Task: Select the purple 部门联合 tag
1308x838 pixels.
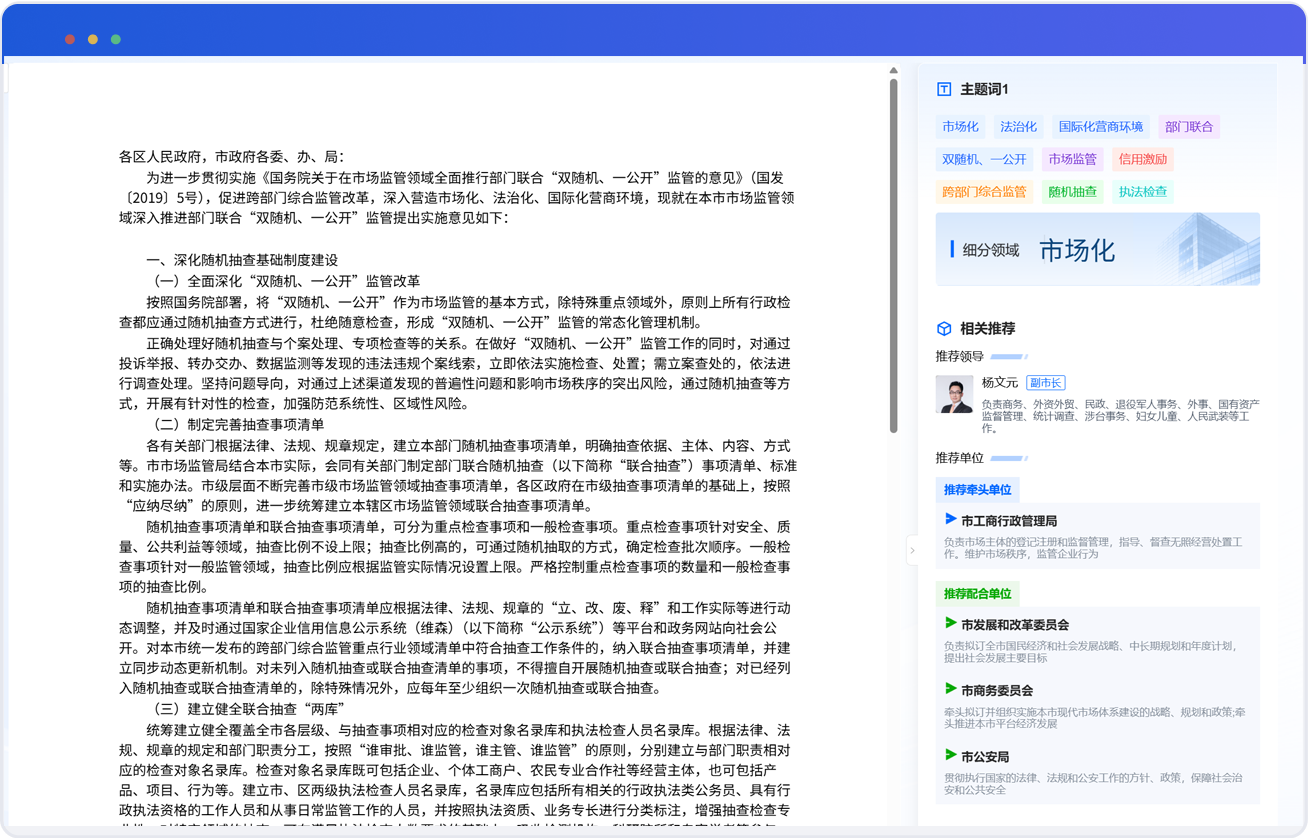Action: pos(1188,127)
